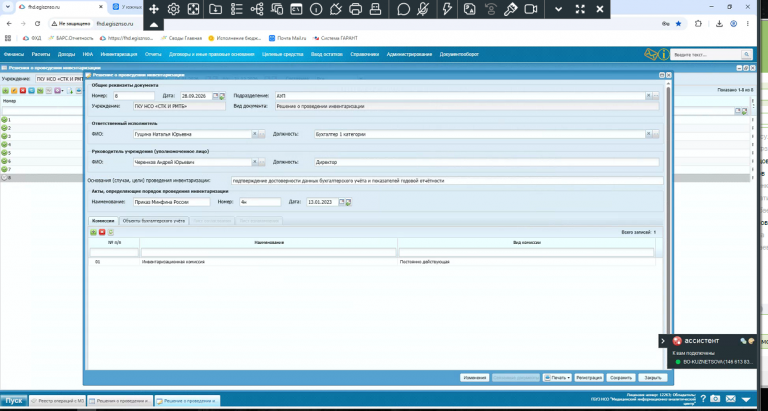Open the Финансы menu
The height and width of the screenshot is (411, 768).
click(x=14, y=54)
